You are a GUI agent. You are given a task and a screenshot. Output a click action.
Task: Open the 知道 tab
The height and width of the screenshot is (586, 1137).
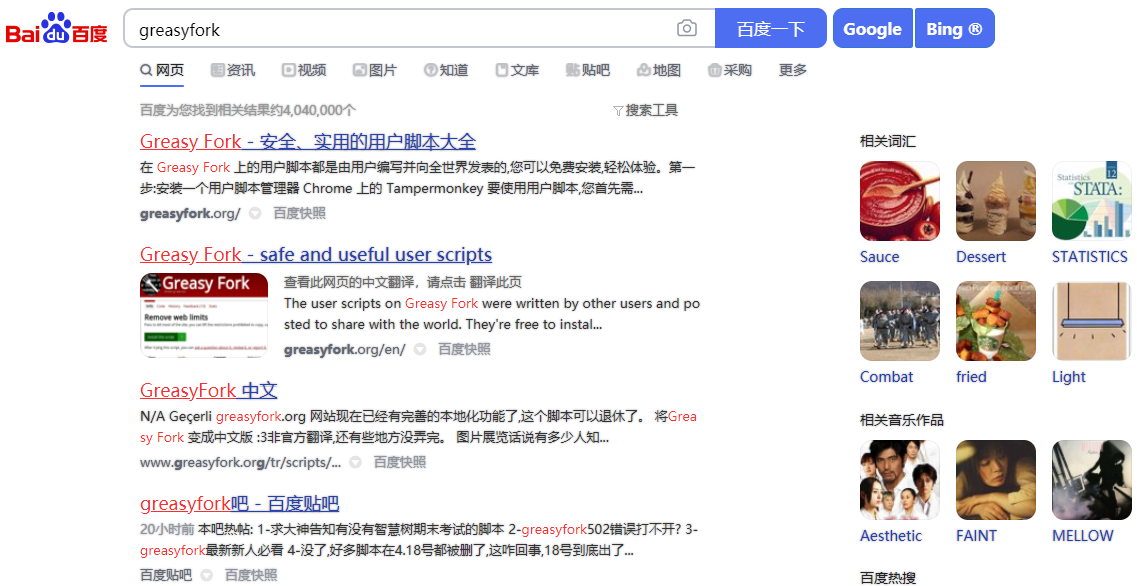click(446, 70)
